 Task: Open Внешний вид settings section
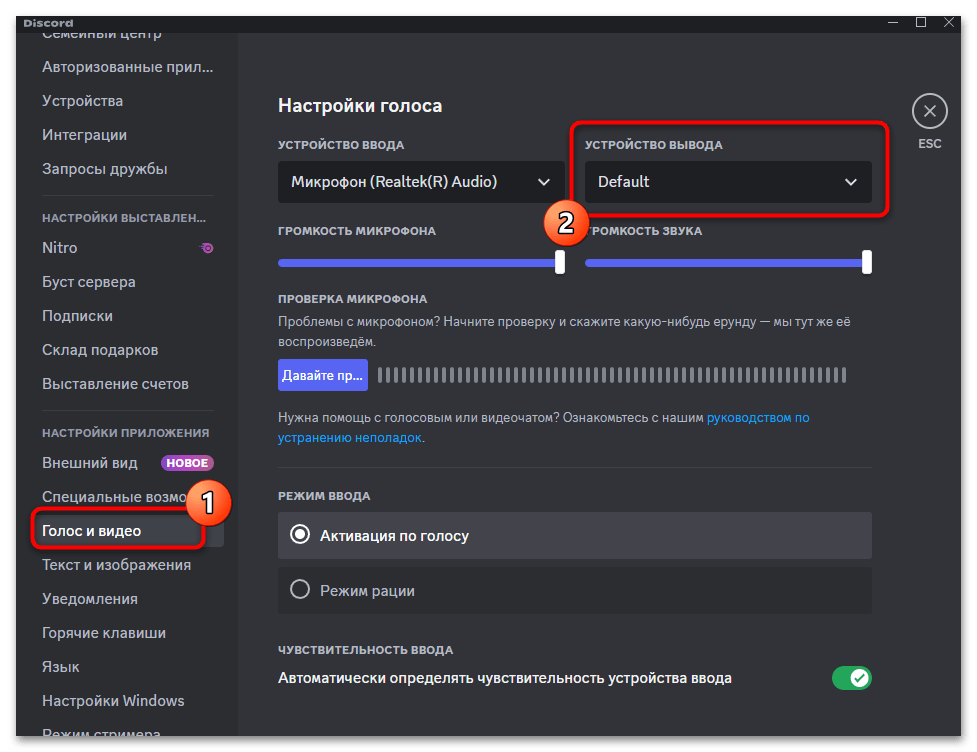(90, 463)
